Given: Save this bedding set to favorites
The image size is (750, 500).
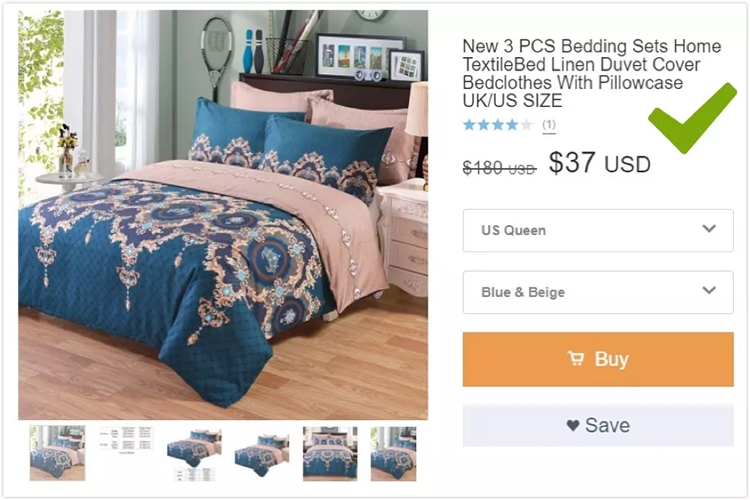Looking at the screenshot, I should click(598, 425).
